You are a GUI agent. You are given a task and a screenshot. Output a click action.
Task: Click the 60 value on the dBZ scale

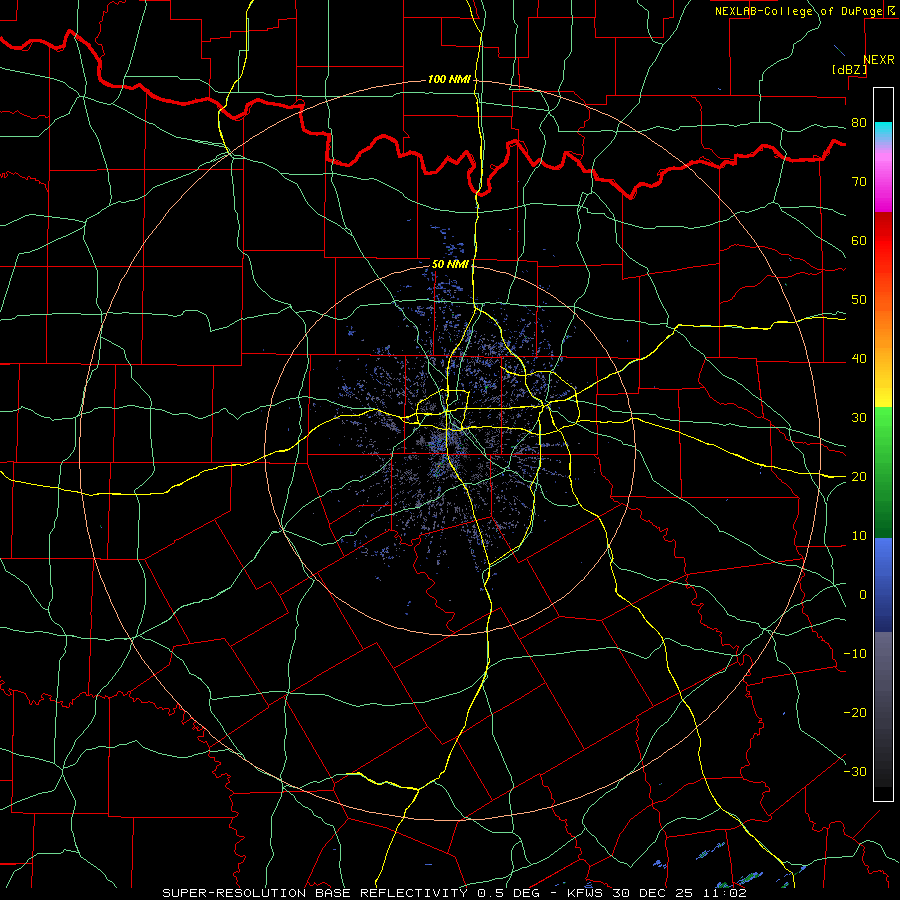tap(859, 240)
